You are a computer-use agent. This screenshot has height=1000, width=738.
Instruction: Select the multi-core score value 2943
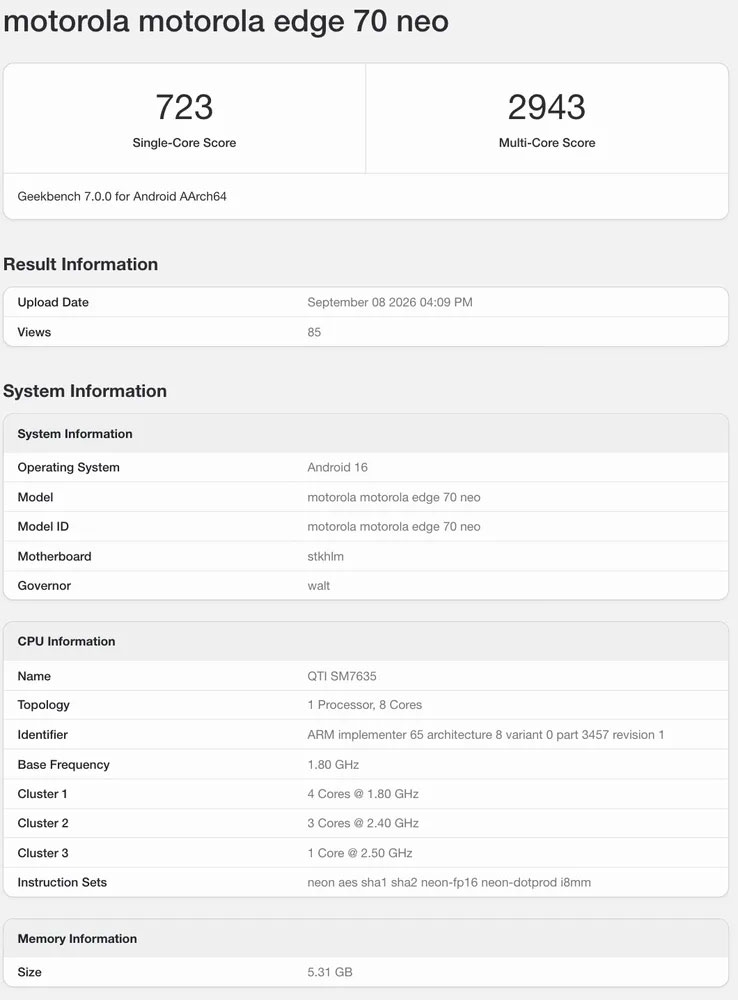pos(547,107)
